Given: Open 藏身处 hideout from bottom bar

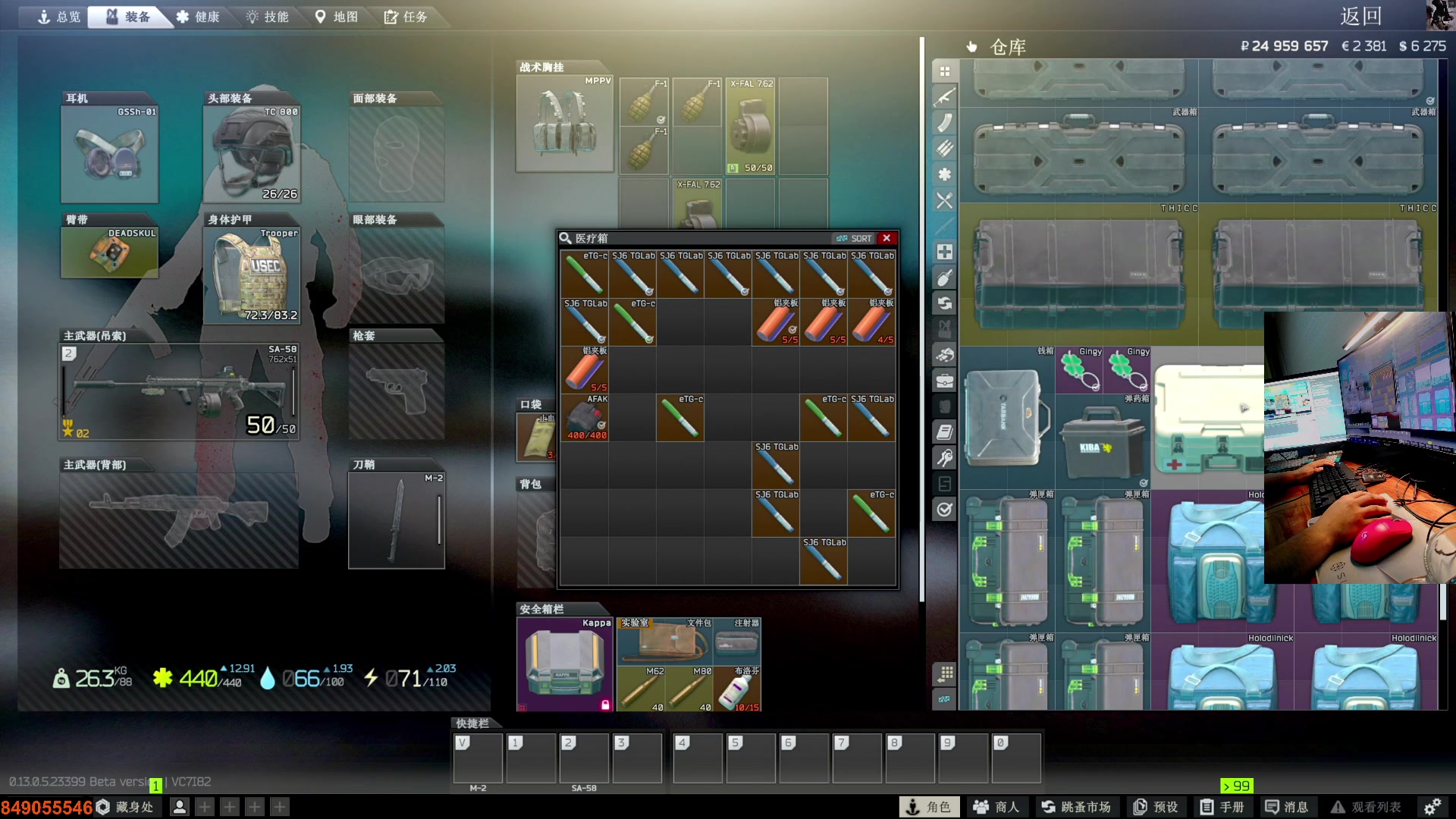Looking at the screenshot, I should [x=126, y=807].
